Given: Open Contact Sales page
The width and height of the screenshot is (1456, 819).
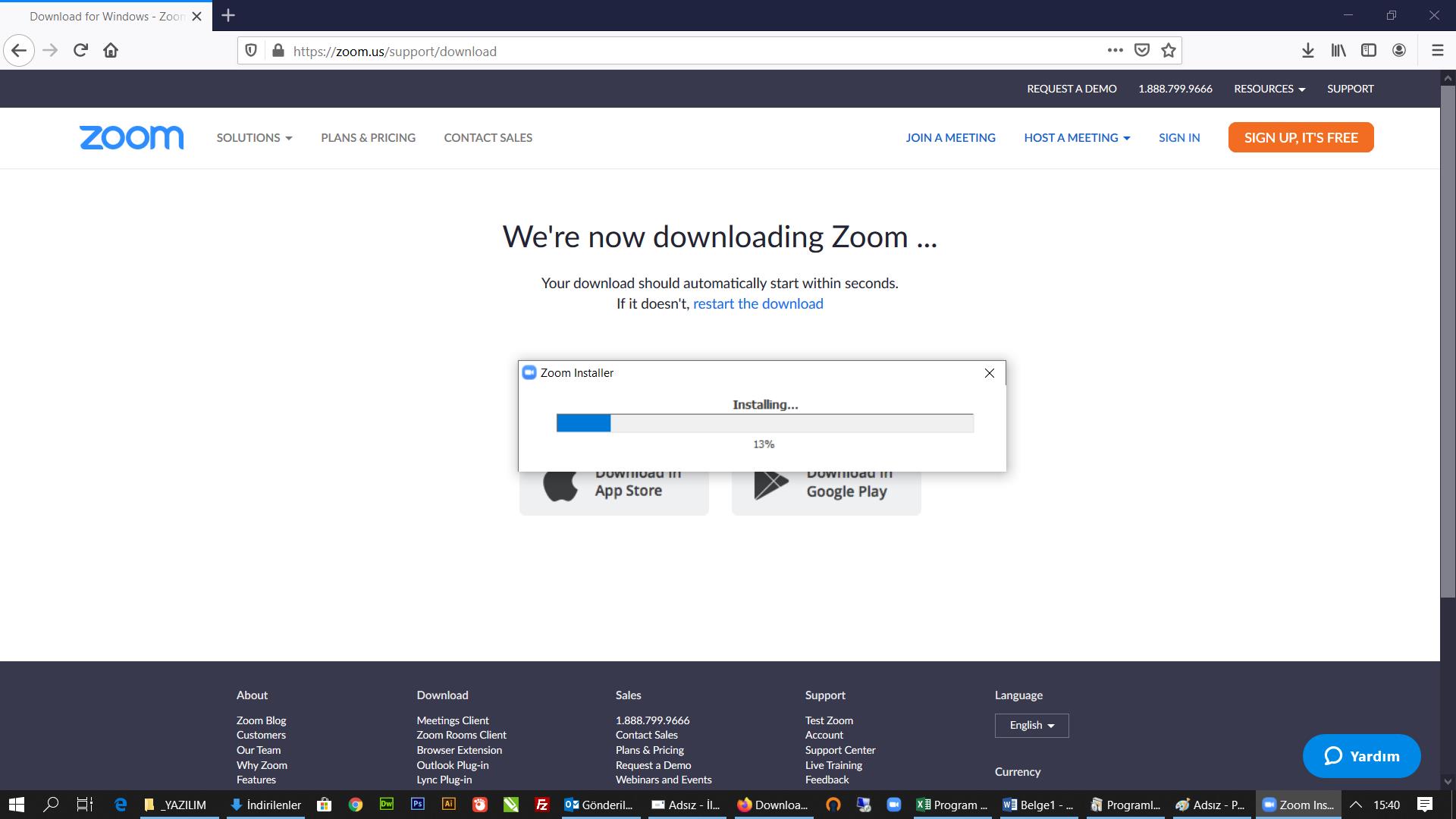Looking at the screenshot, I should 488,137.
